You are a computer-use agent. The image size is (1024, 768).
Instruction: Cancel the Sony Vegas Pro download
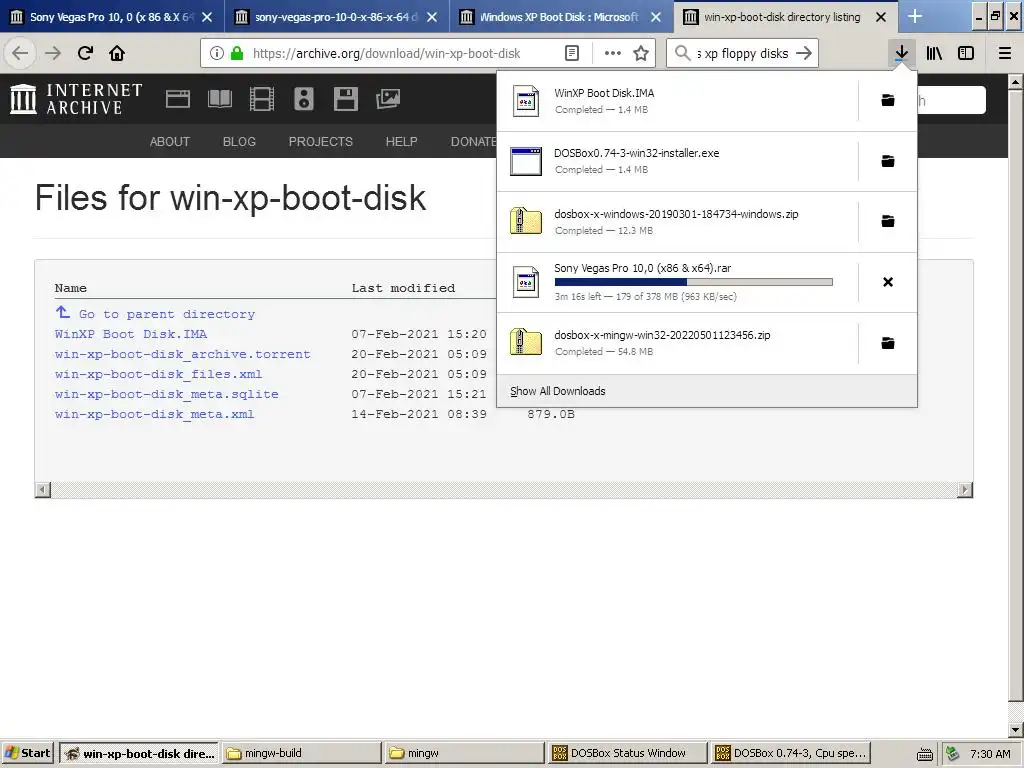888,282
